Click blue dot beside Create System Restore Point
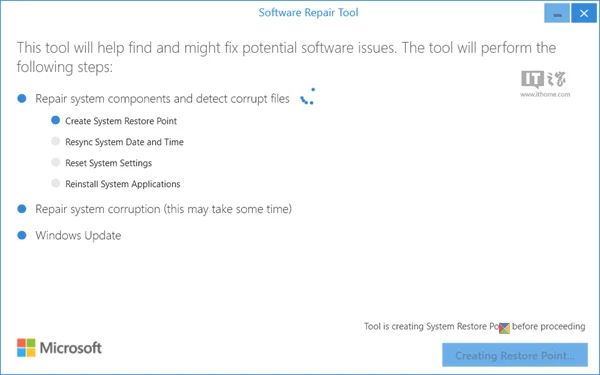Viewport: 600px width, 375px height. 55,120
